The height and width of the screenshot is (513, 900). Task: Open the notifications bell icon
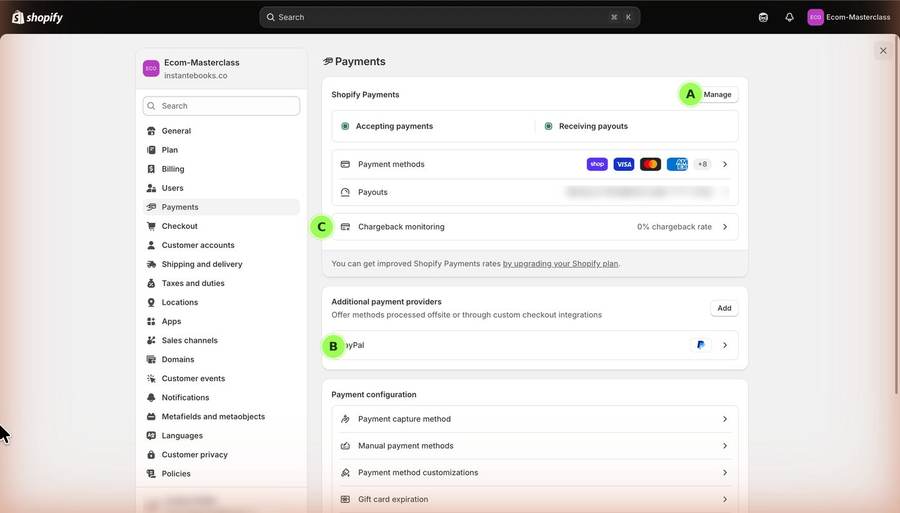click(x=789, y=17)
